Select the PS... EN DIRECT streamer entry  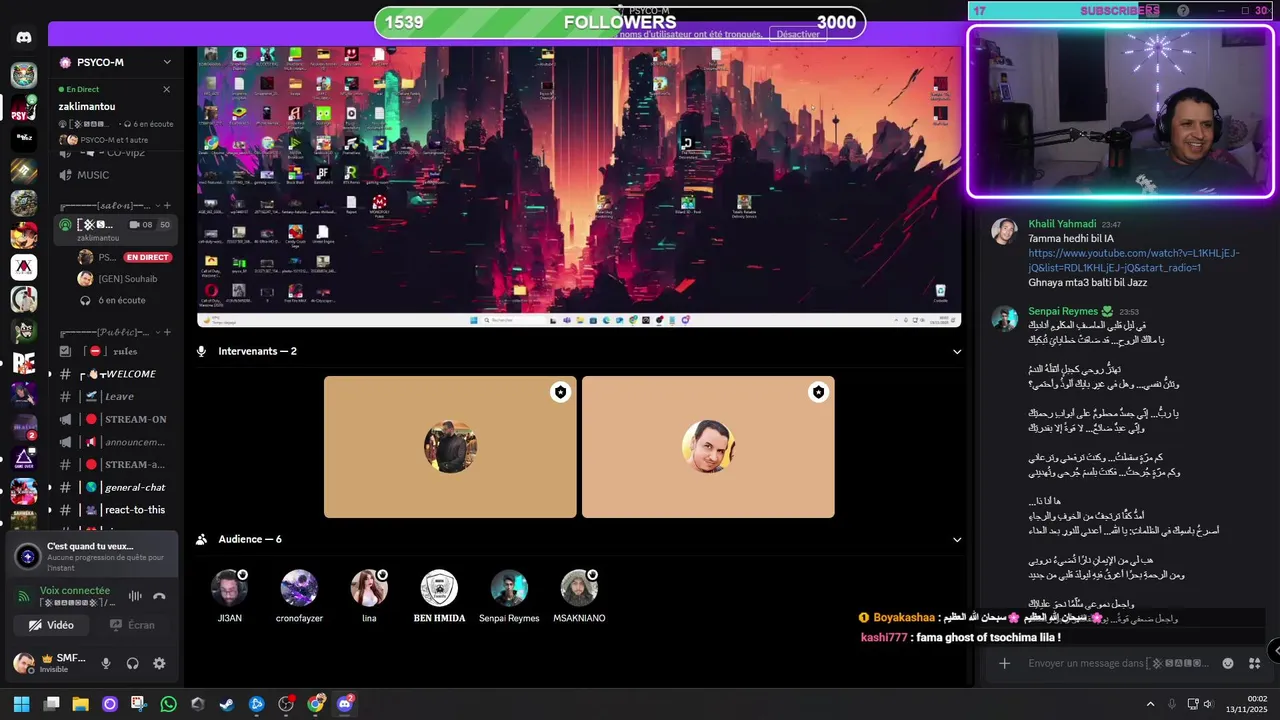(x=125, y=257)
